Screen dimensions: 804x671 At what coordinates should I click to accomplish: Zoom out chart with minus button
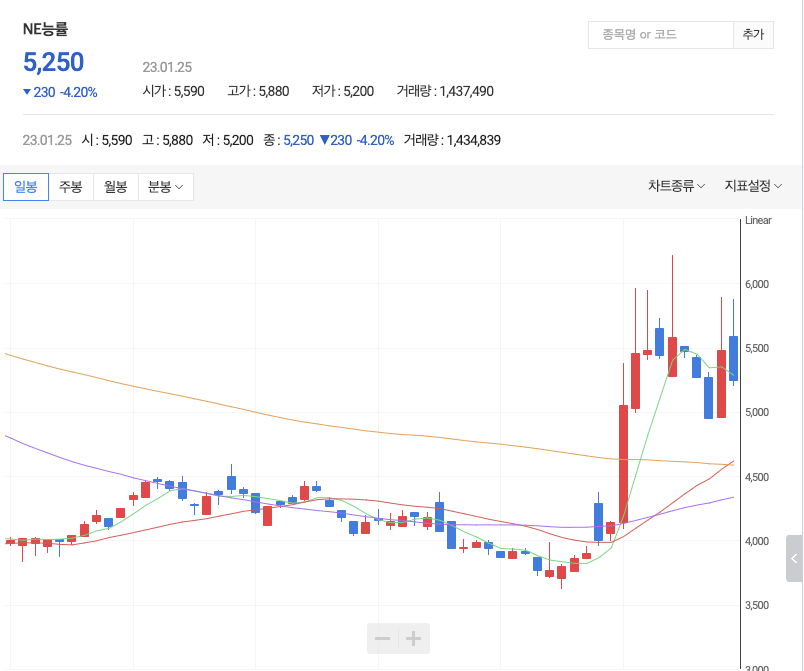[x=383, y=638]
